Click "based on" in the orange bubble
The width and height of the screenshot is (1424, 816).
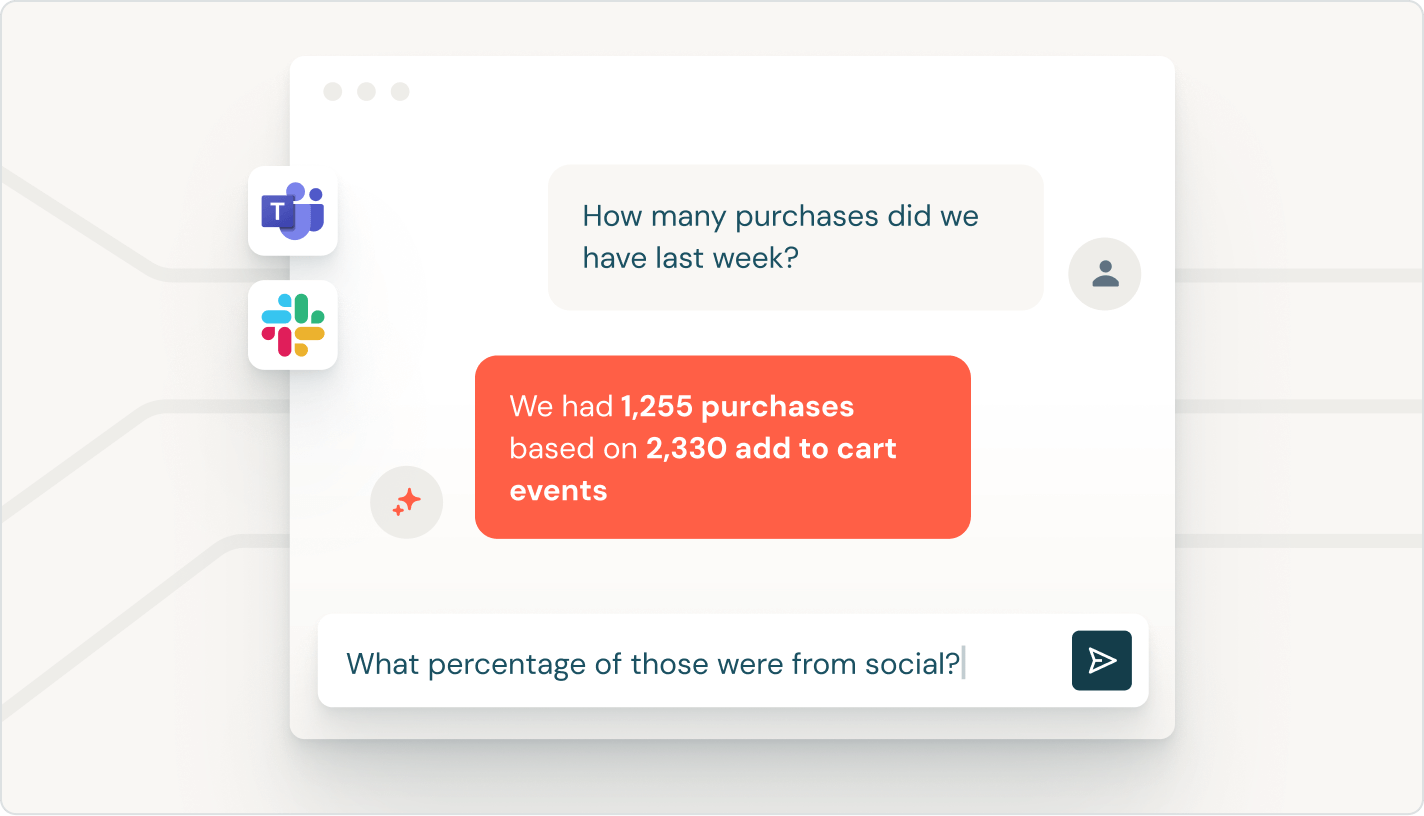(x=572, y=449)
